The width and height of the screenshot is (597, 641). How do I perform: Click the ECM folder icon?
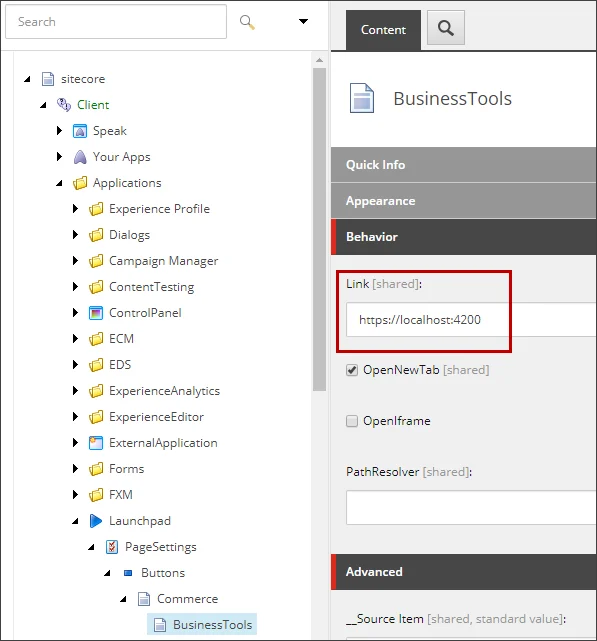96,339
